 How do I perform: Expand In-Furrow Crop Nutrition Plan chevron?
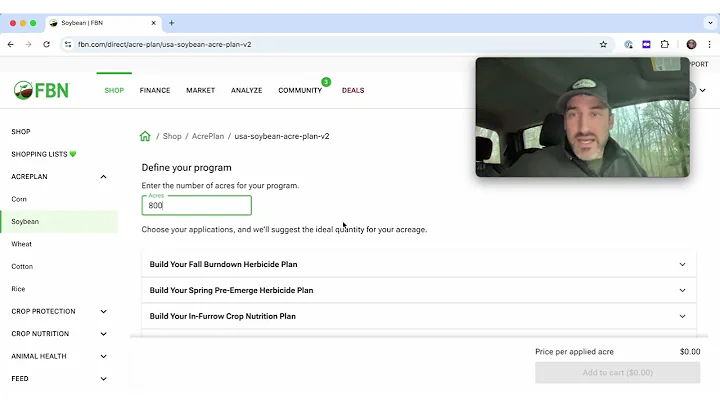pos(682,316)
